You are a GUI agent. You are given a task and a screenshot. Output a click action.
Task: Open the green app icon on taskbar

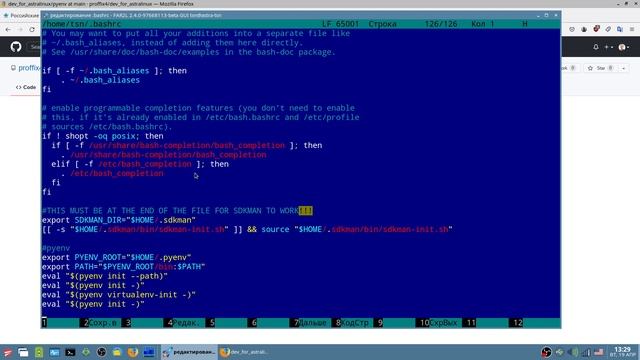(x=39, y=352)
